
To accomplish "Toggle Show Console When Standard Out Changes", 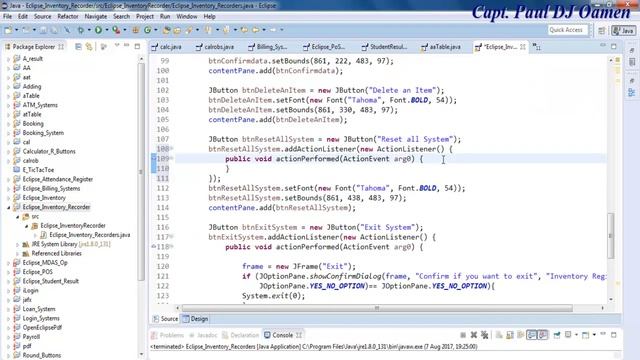I will (x=531, y=335).
